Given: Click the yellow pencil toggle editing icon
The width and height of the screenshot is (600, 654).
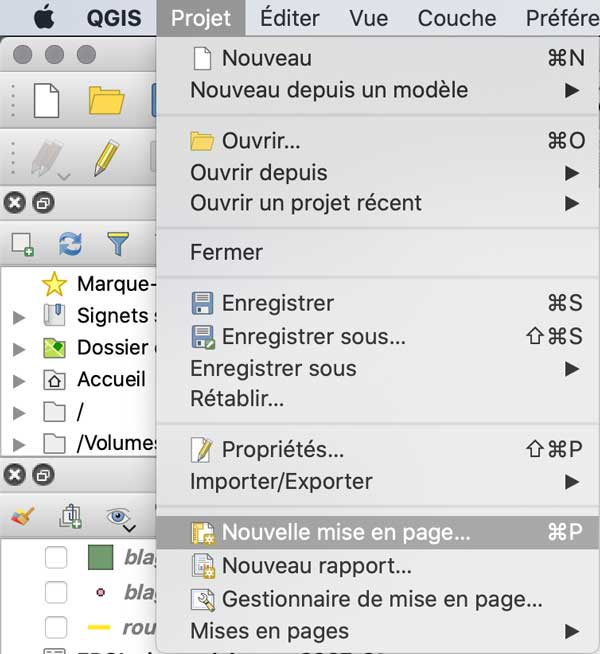Looking at the screenshot, I should click(x=106, y=158).
